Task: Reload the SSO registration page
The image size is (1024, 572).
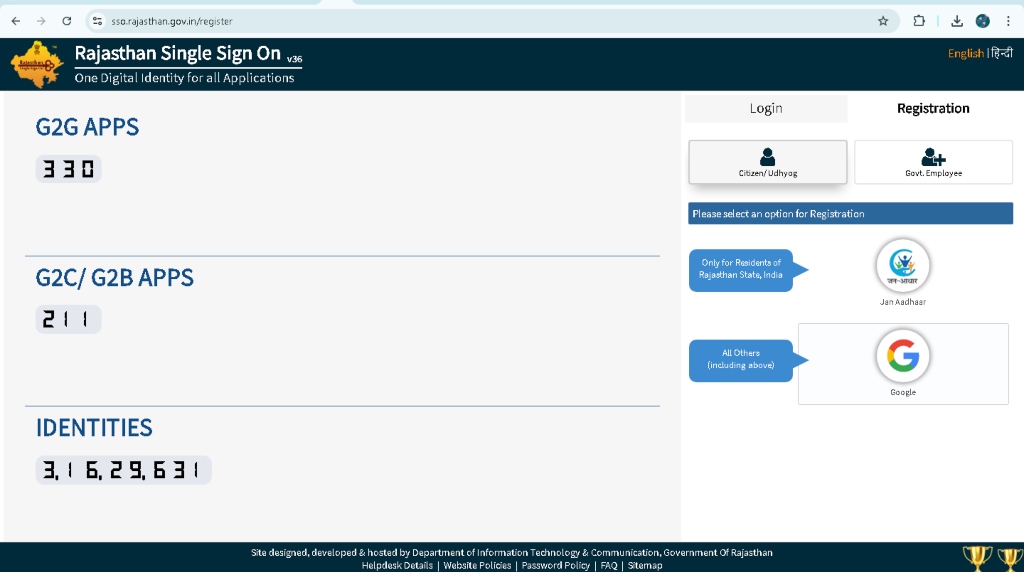Action: 67,21
